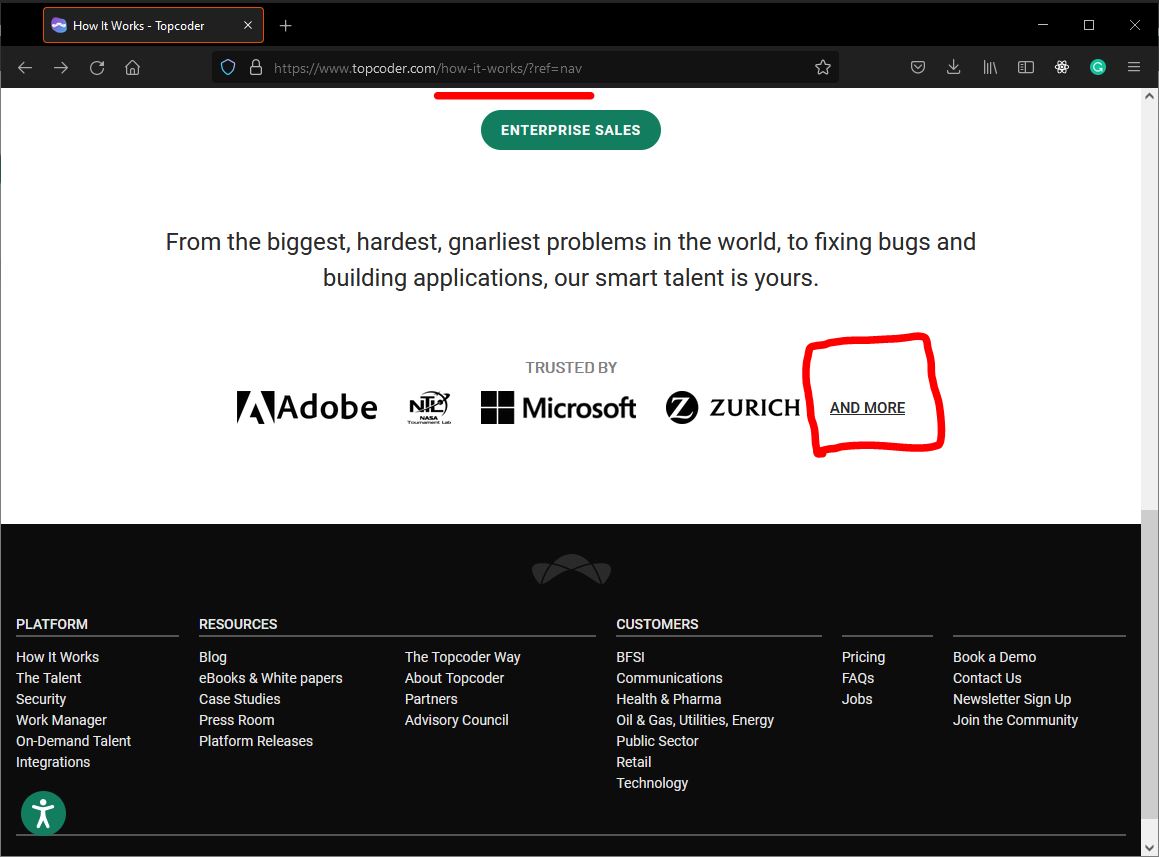The width and height of the screenshot is (1159, 857).
Task: Reload the page with the refresh icon
Action: pyautogui.click(x=97, y=68)
